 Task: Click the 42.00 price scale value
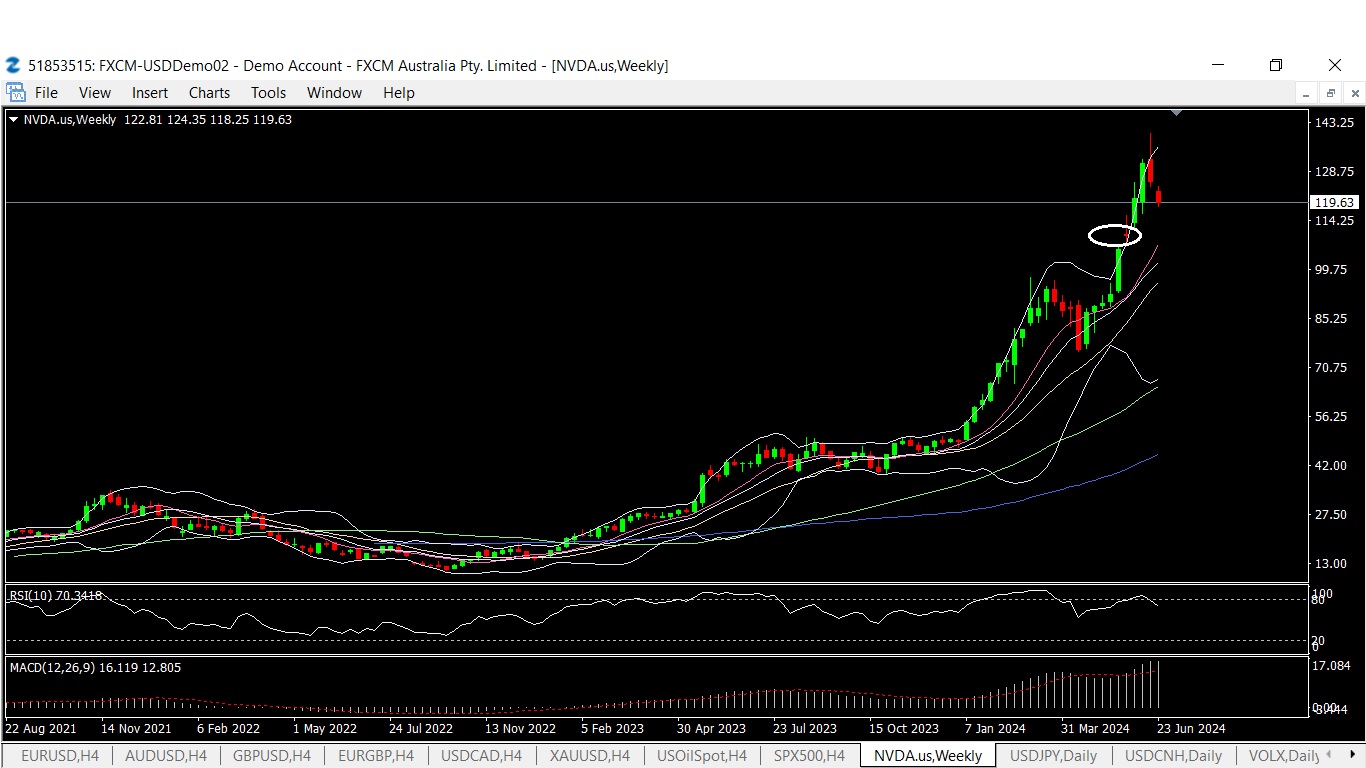pyautogui.click(x=1331, y=465)
